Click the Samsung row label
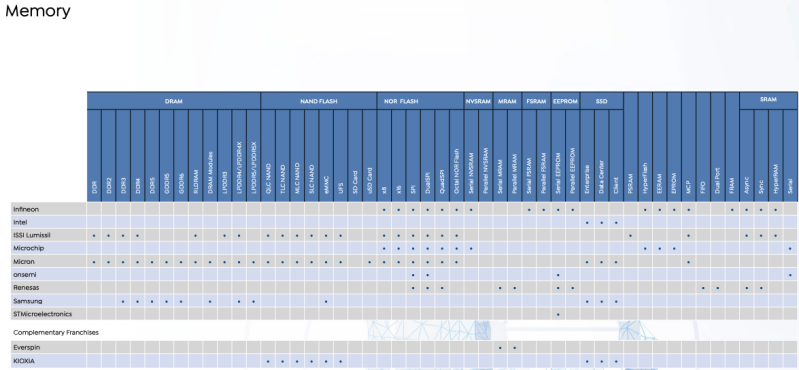This screenshot has height=370, width=799. 28,301
